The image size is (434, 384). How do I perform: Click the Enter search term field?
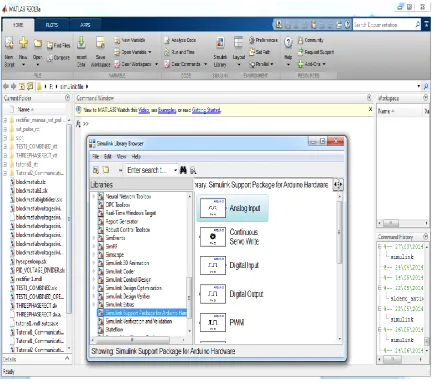point(149,170)
